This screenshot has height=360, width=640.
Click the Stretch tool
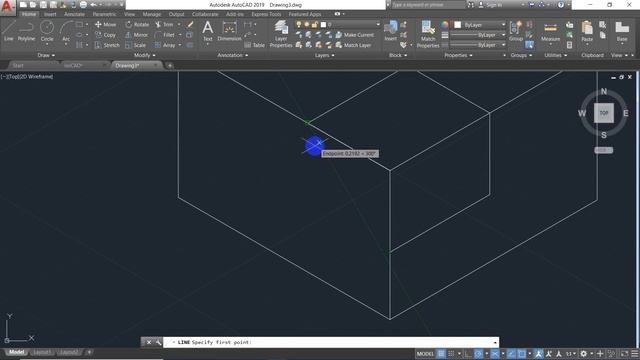(x=107, y=45)
